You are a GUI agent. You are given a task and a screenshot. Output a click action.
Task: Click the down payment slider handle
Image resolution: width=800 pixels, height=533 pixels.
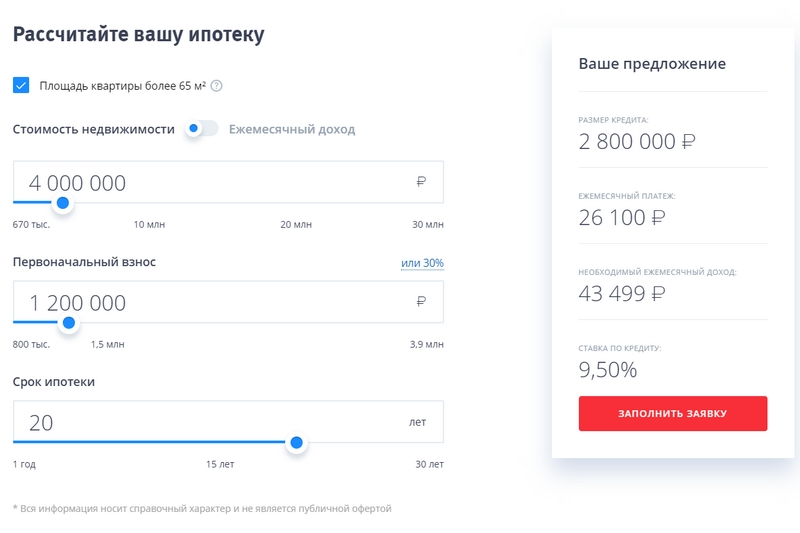(x=68, y=323)
